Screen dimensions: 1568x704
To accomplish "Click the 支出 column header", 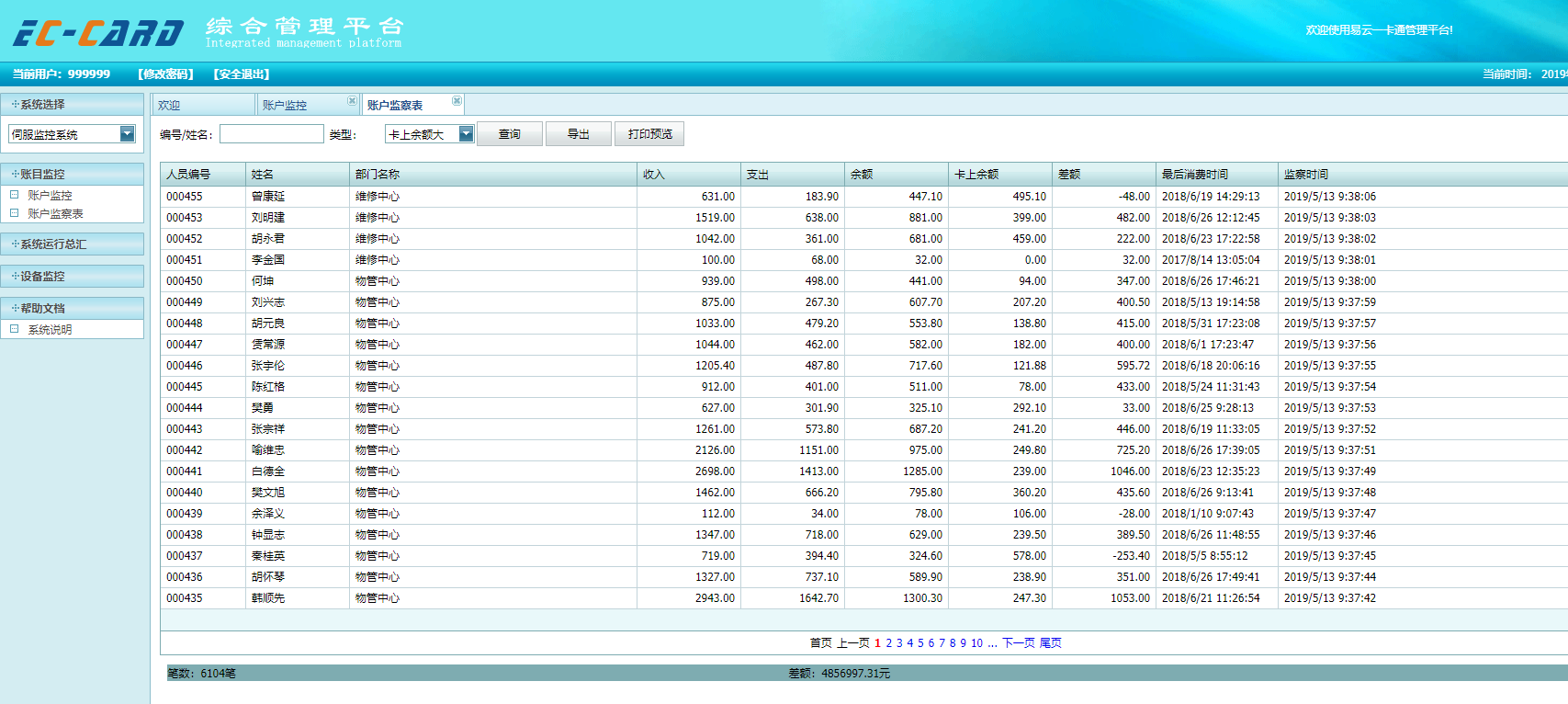I will [793, 175].
